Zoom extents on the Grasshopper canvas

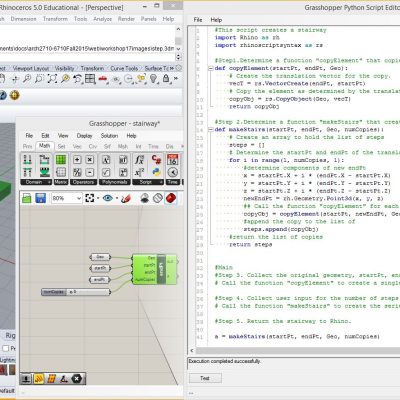pos(90,198)
